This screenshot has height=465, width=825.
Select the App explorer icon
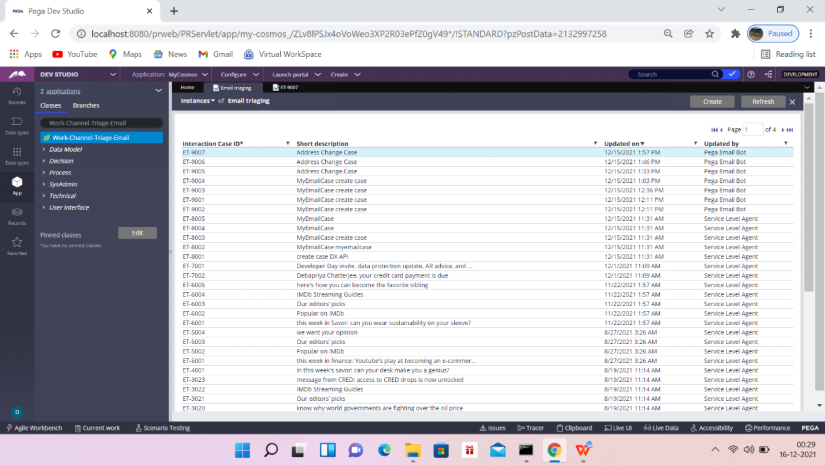click(17, 186)
